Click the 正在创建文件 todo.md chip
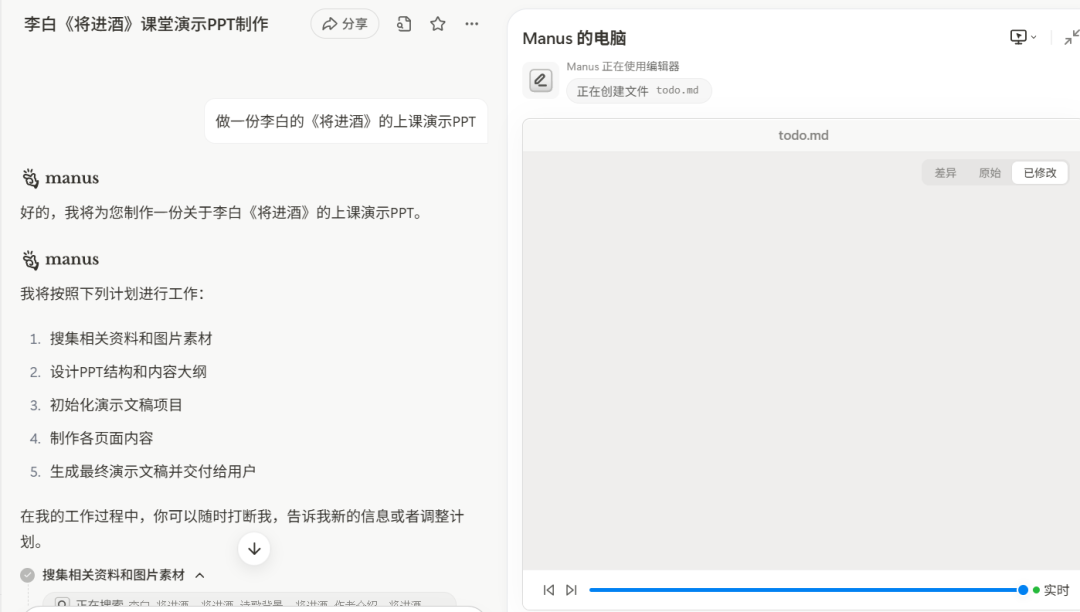 pos(638,90)
